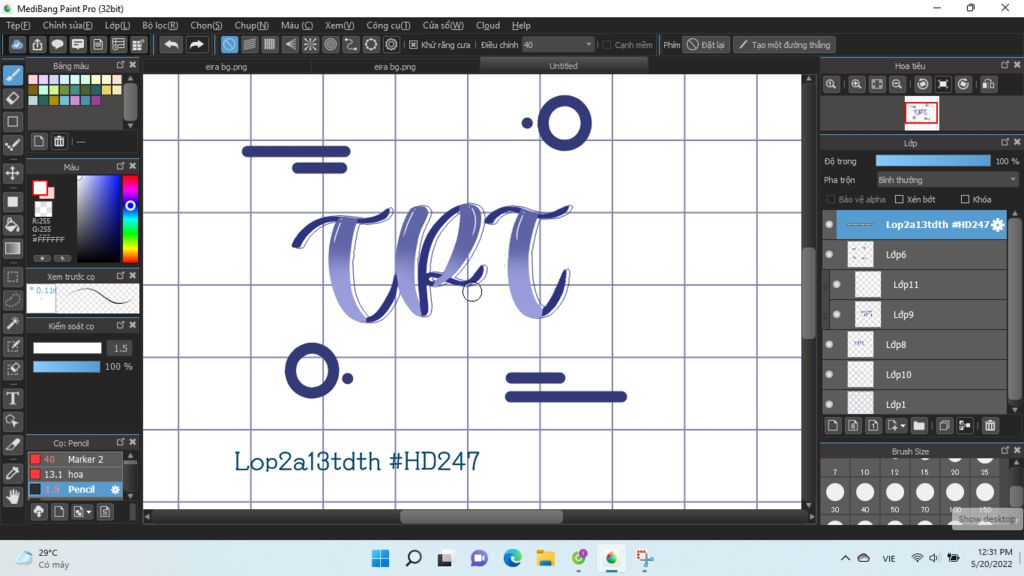
Task: Select the Lasso selection tool
Action: [12, 300]
